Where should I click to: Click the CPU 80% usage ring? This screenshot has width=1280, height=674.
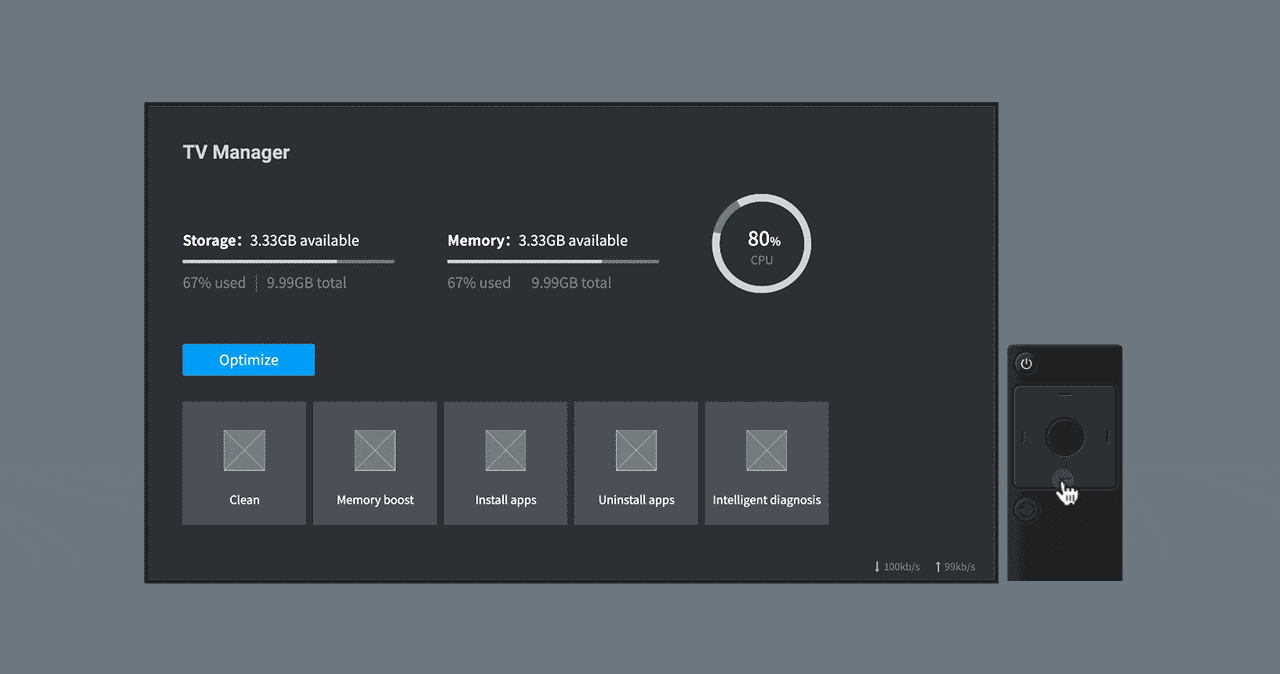(x=762, y=244)
